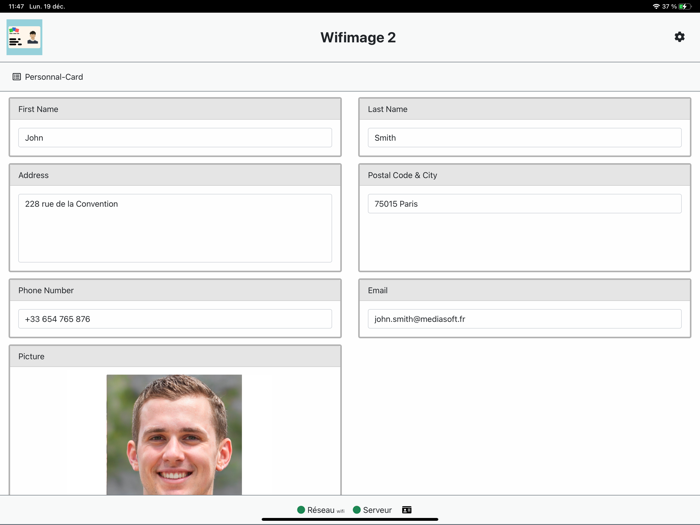The width and height of the screenshot is (700, 525).
Task: Click the Wifimage 2 title
Action: [x=358, y=38]
